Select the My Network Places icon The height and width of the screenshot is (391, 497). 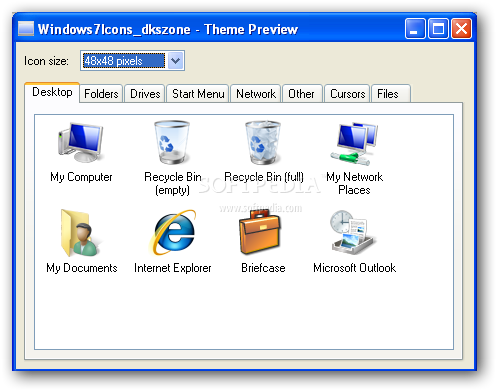click(x=354, y=144)
